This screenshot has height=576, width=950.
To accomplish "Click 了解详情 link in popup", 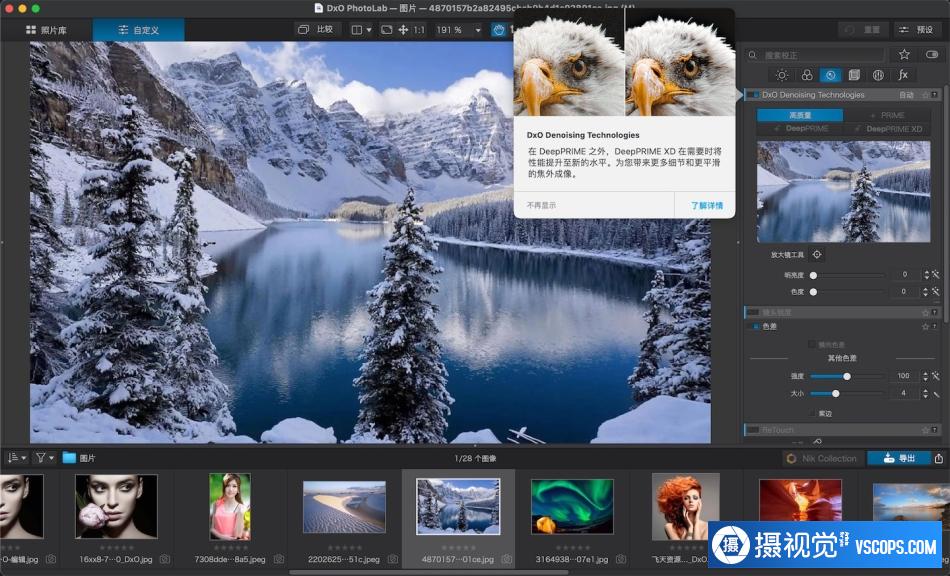I will pyautogui.click(x=706, y=205).
